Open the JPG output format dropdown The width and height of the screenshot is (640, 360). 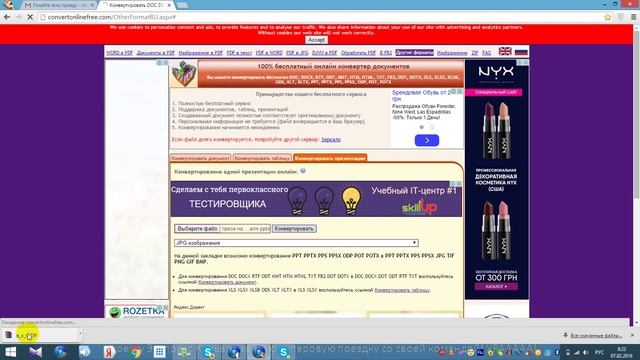tap(296, 243)
